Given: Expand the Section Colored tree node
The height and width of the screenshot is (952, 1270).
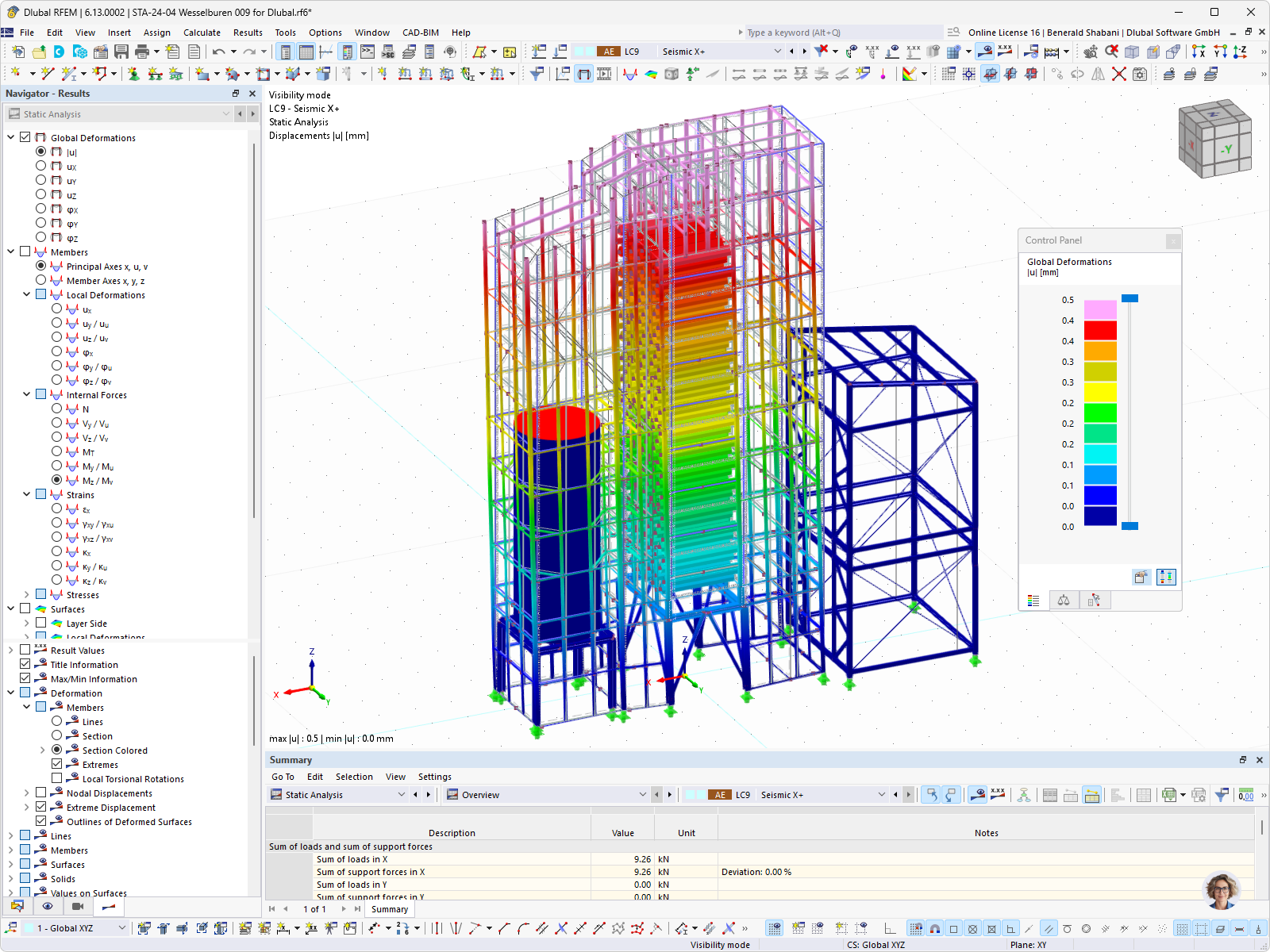Looking at the screenshot, I should (43, 750).
